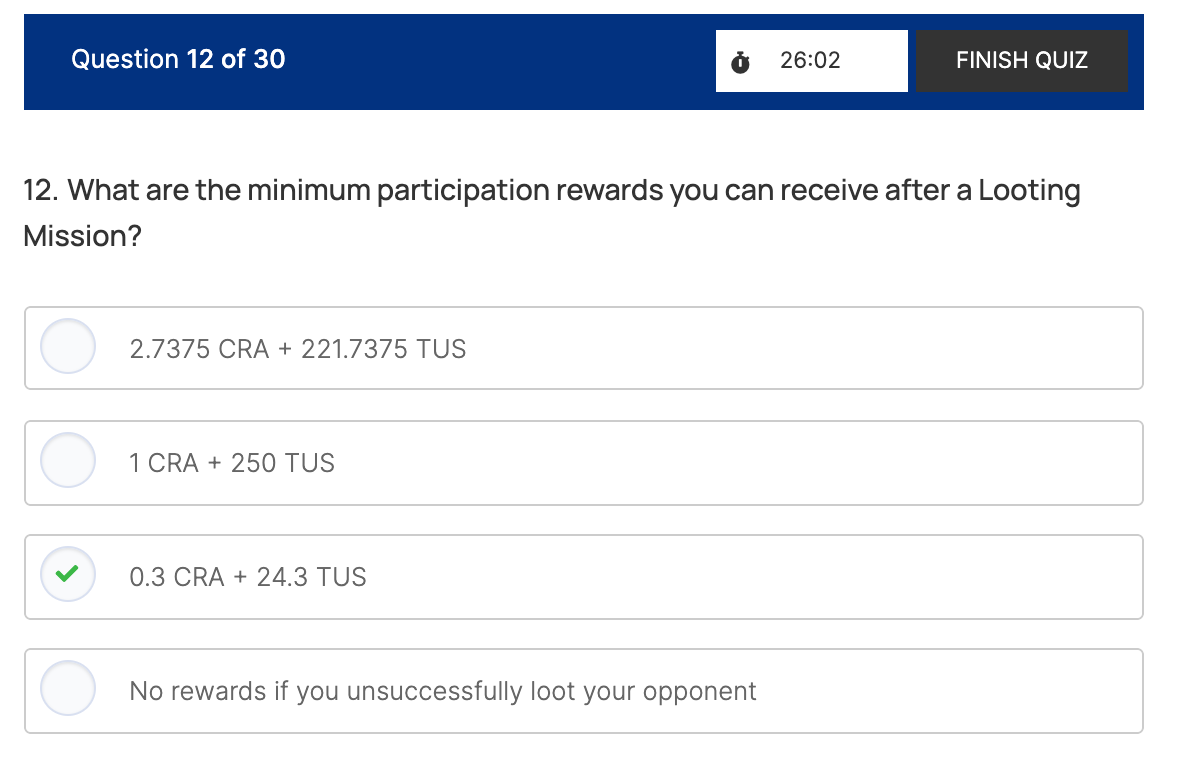Screen dimensions: 1182x758
Task: Click the '2.7375 CRA + 221.7375 TUS' answer text
Action: [298, 349]
